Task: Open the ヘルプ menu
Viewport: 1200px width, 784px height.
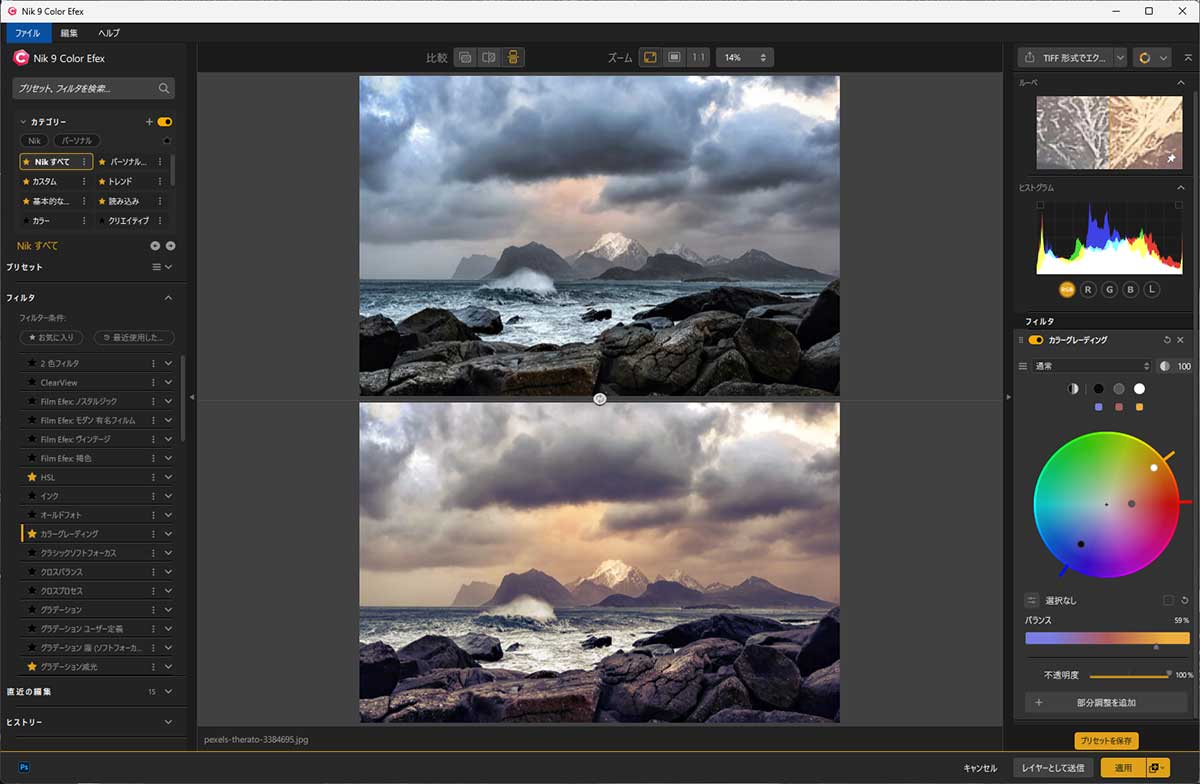Action: click(109, 33)
